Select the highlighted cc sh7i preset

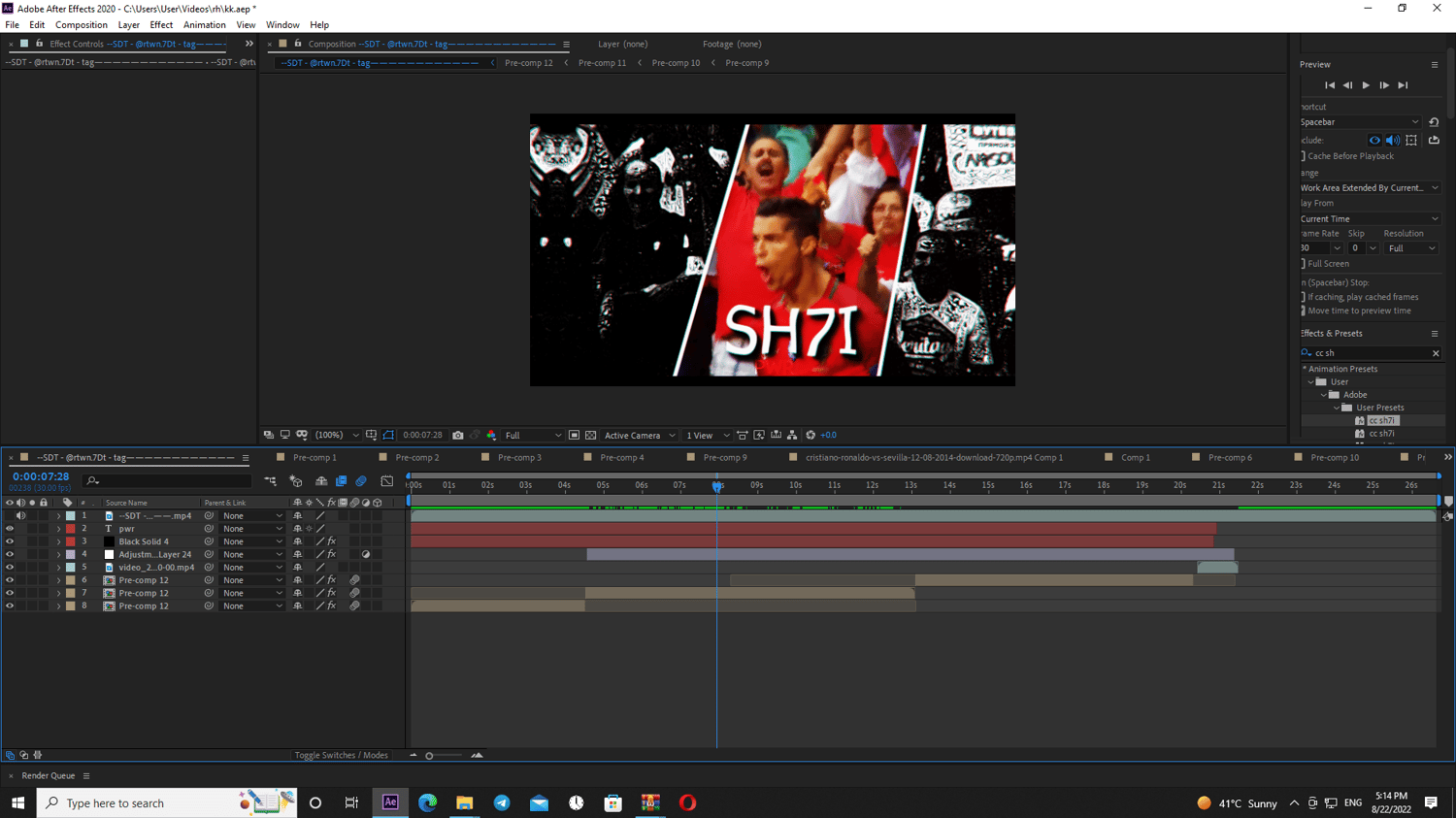pyautogui.click(x=1382, y=421)
